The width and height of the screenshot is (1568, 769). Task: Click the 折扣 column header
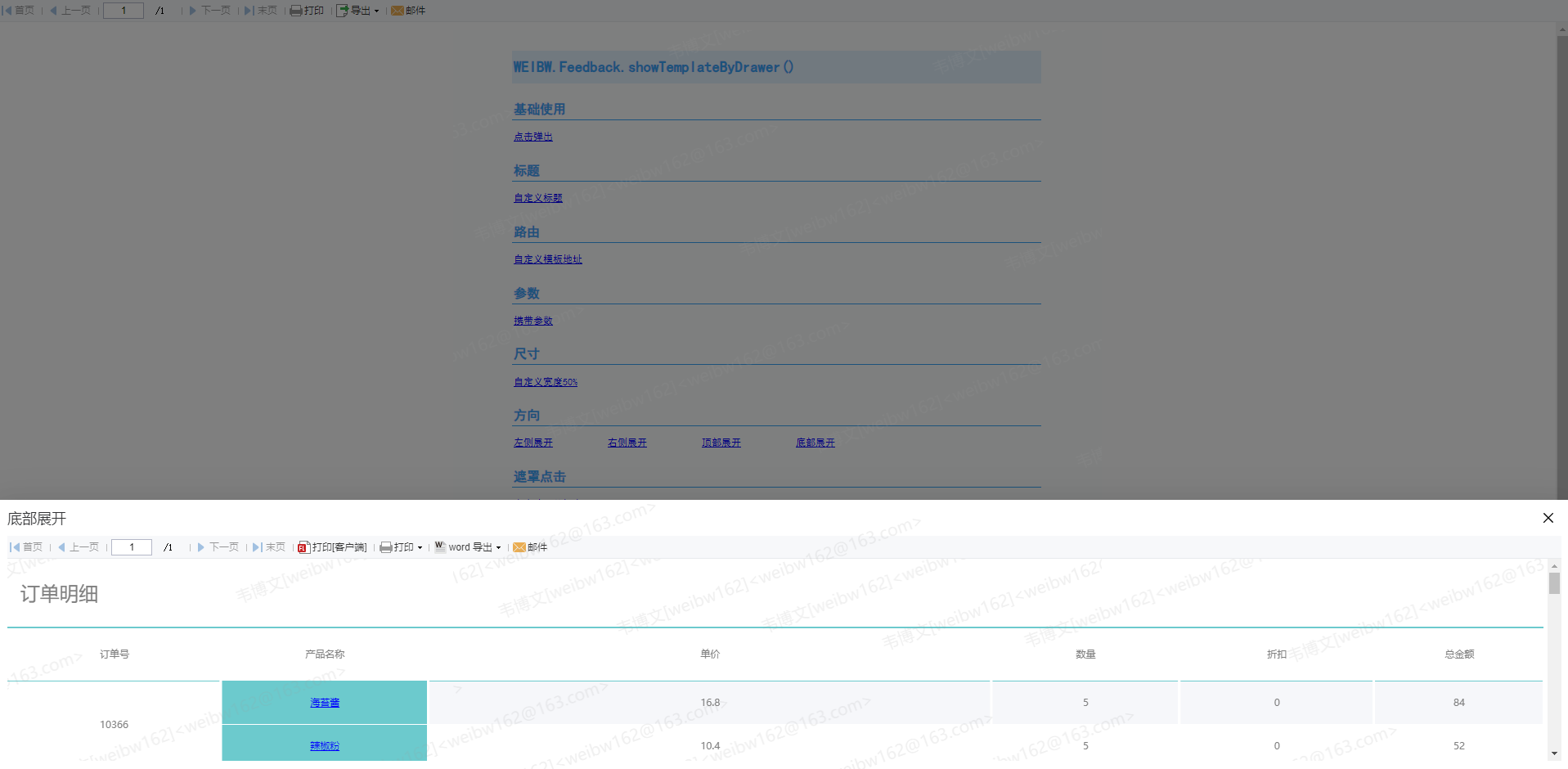click(1277, 654)
